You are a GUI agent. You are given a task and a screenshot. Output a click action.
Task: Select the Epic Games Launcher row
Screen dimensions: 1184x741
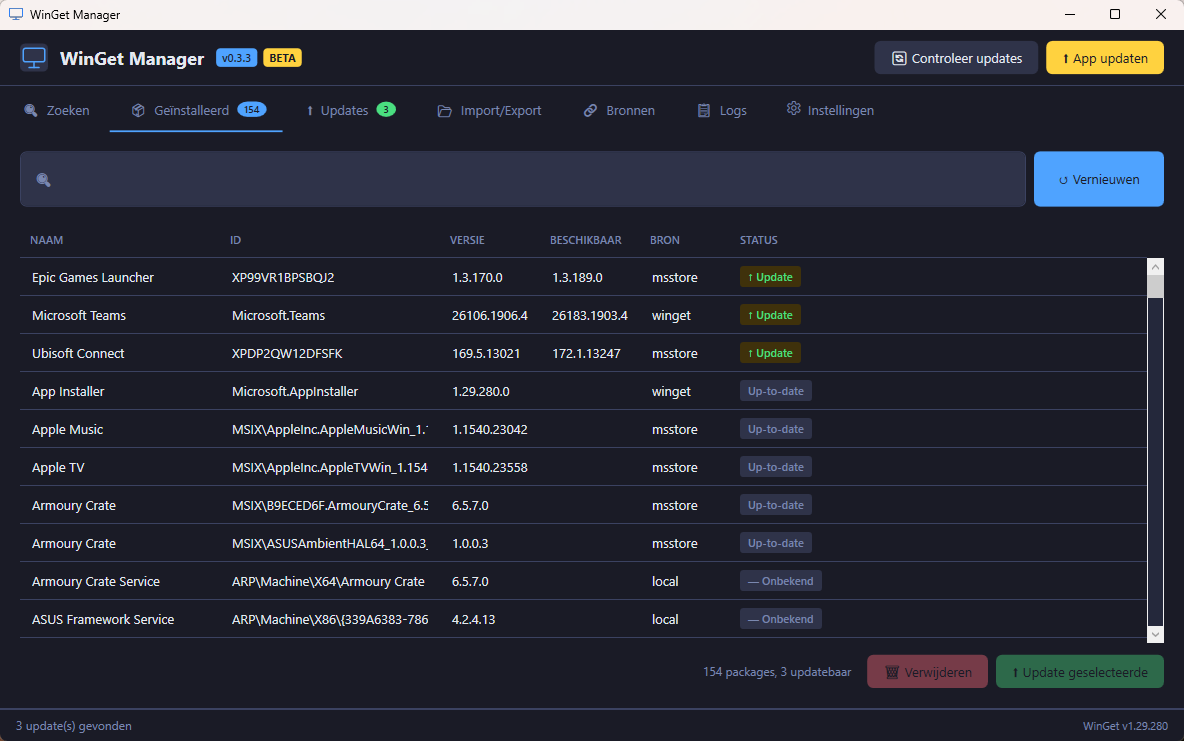pos(583,277)
